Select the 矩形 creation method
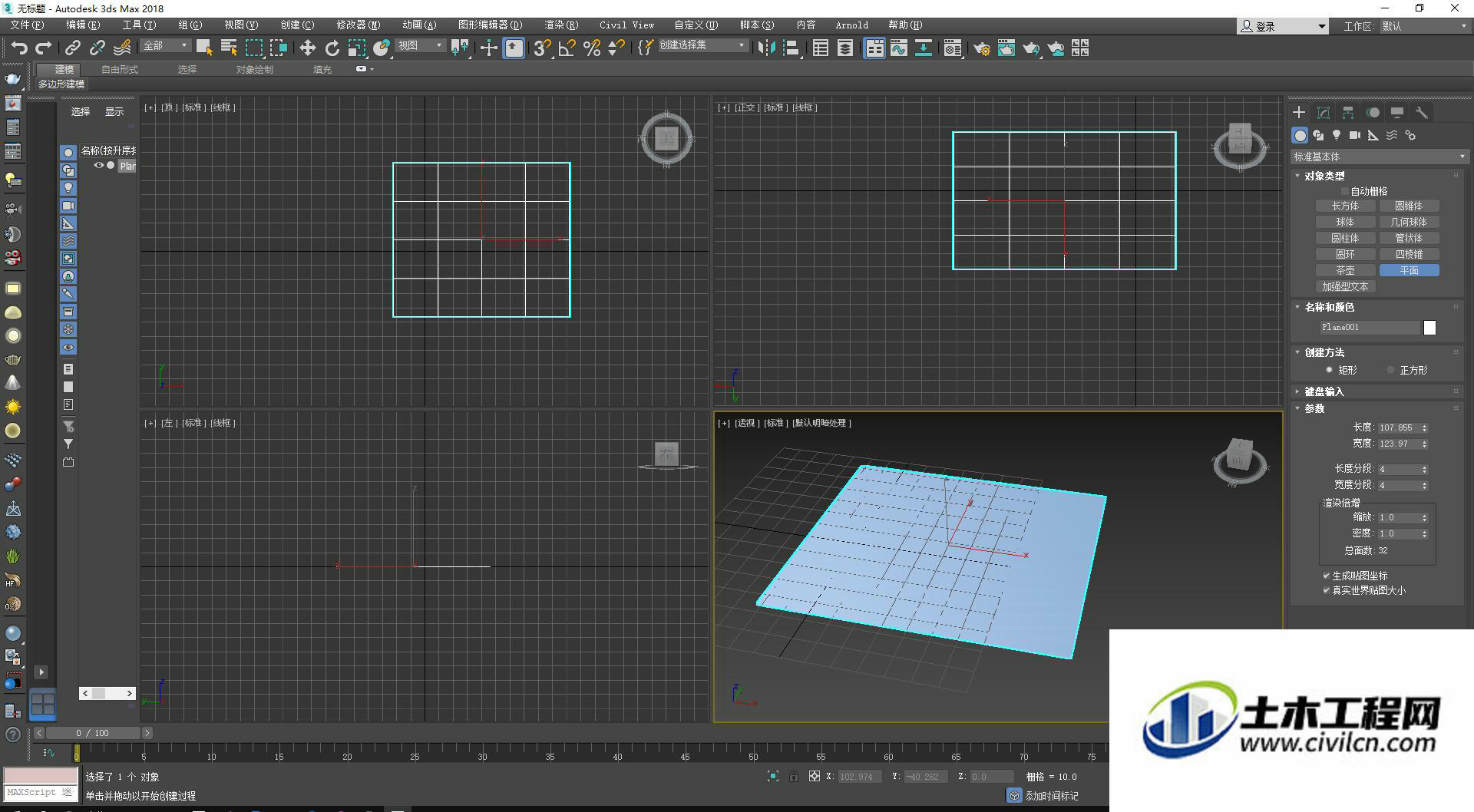 pyautogui.click(x=1329, y=370)
